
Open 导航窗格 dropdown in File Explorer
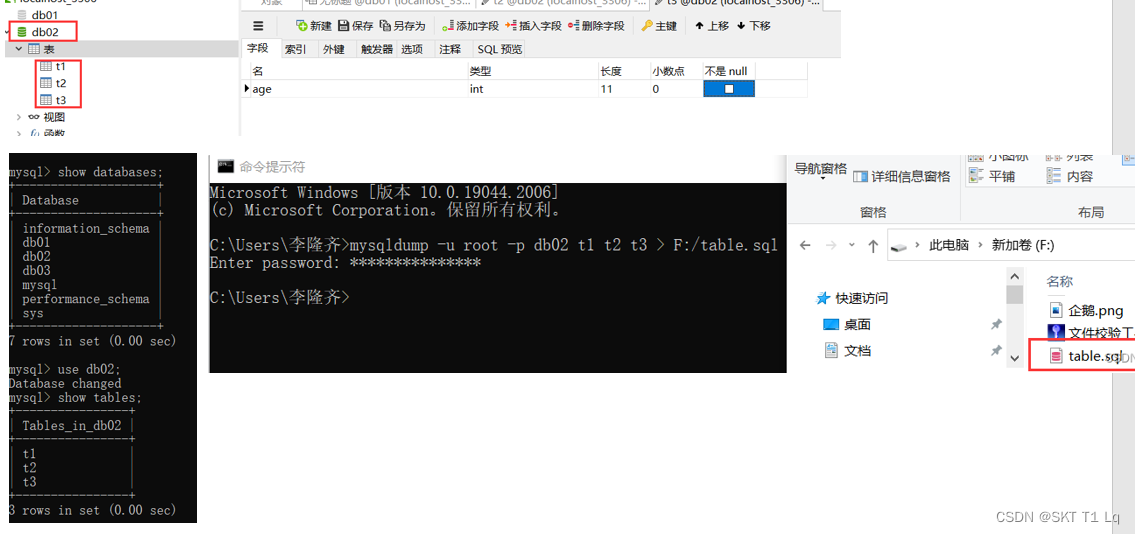(x=821, y=171)
